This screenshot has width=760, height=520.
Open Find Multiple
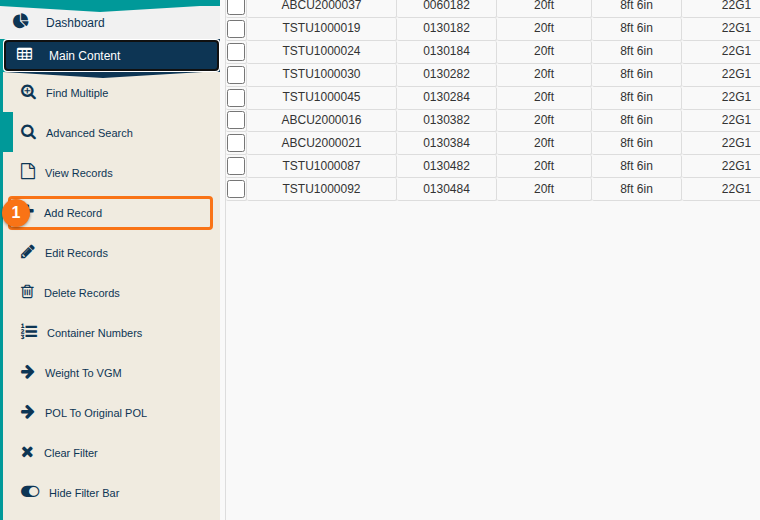point(111,93)
